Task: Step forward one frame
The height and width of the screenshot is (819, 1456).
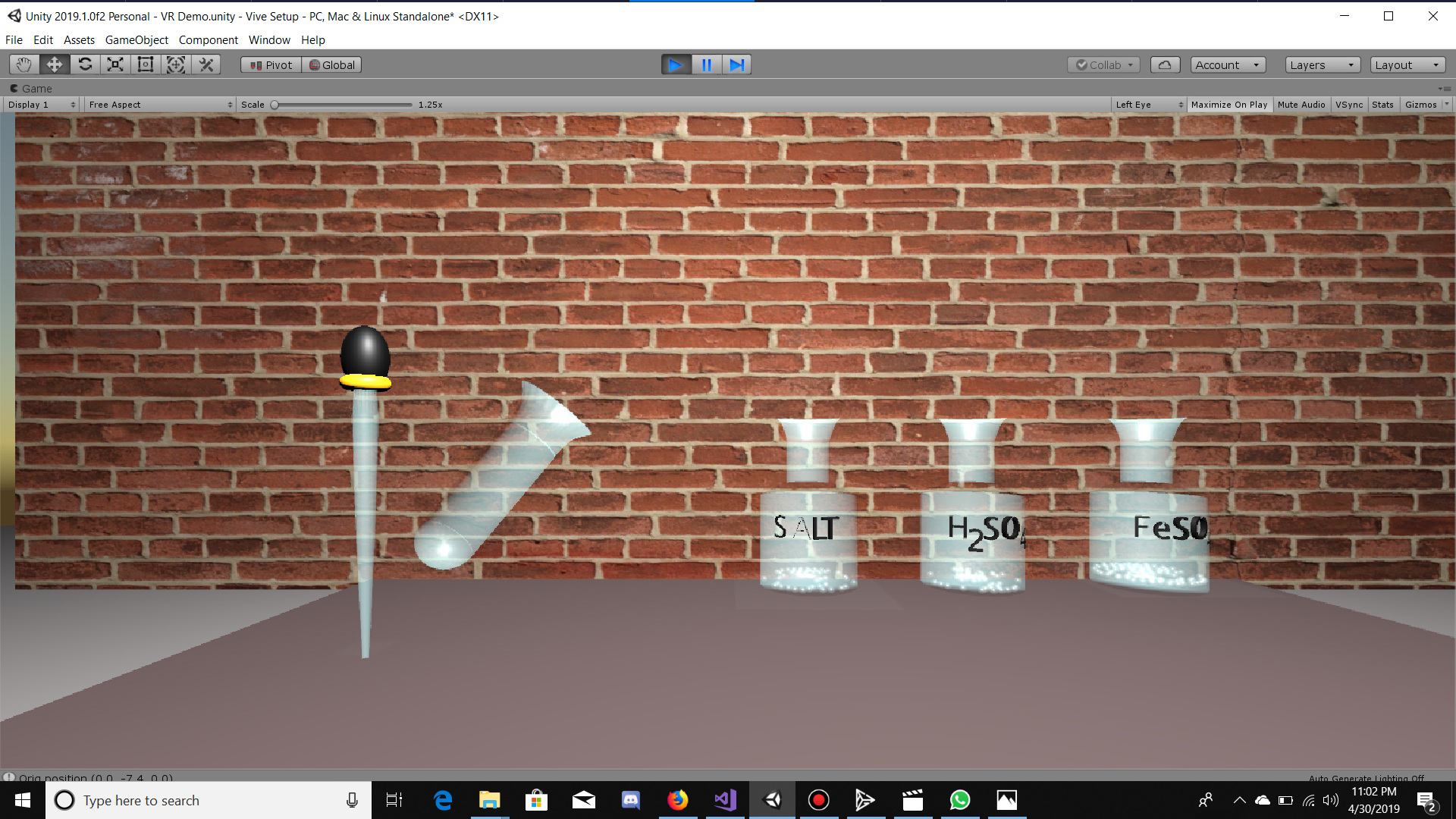Action: coord(736,64)
